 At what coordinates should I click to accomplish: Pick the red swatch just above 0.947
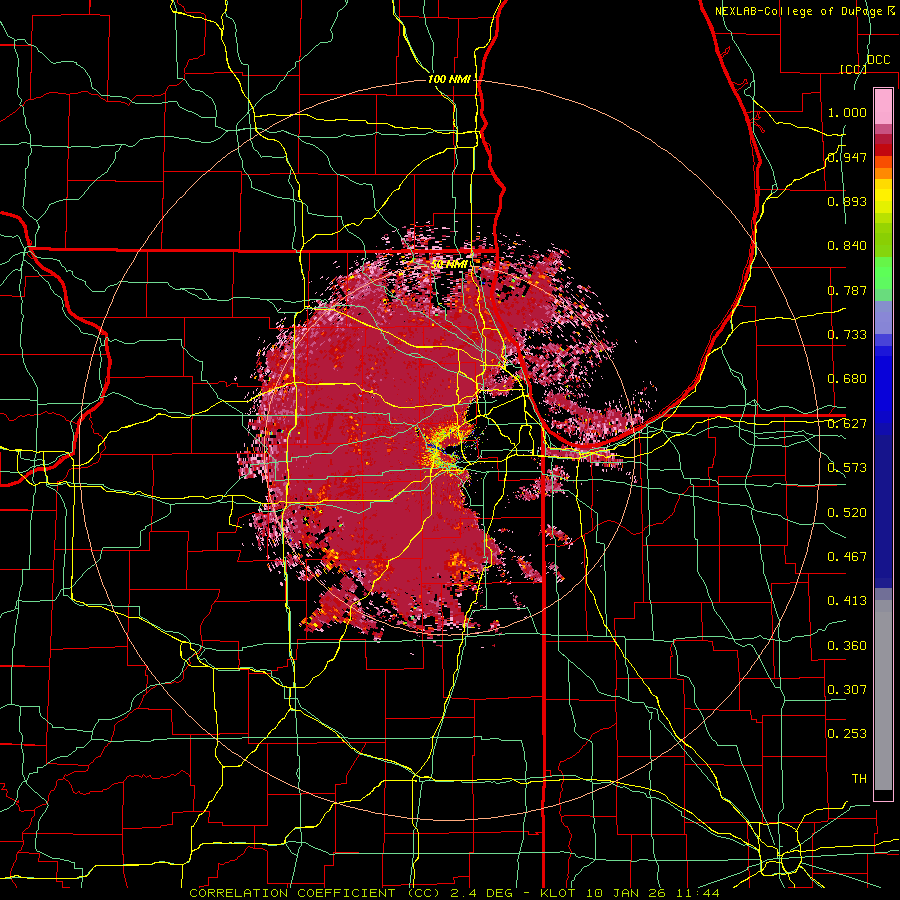click(883, 150)
